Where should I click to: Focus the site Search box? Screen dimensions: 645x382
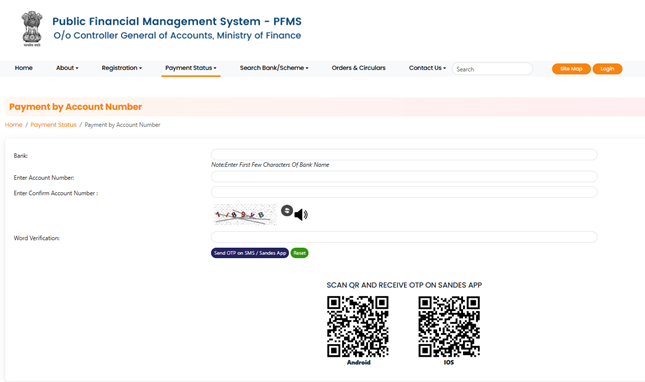coord(492,69)
